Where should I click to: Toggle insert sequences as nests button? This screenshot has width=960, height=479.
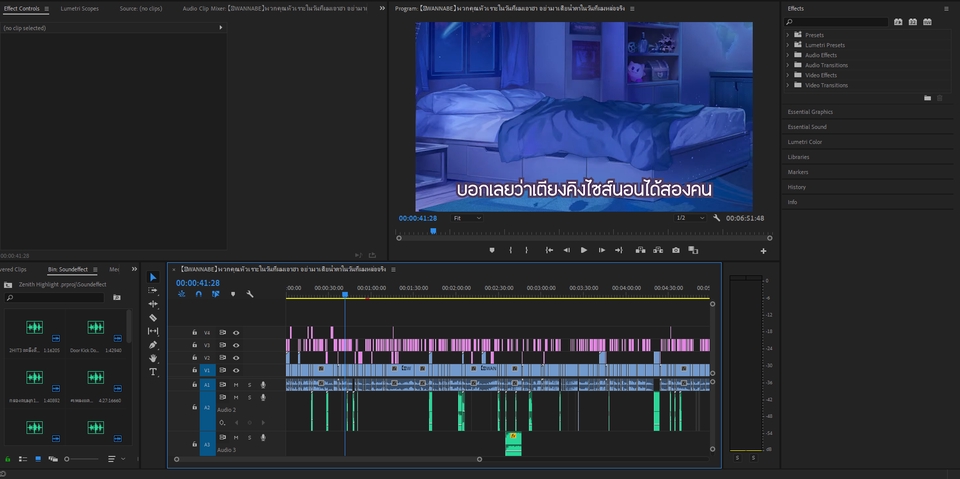(182, 294)
